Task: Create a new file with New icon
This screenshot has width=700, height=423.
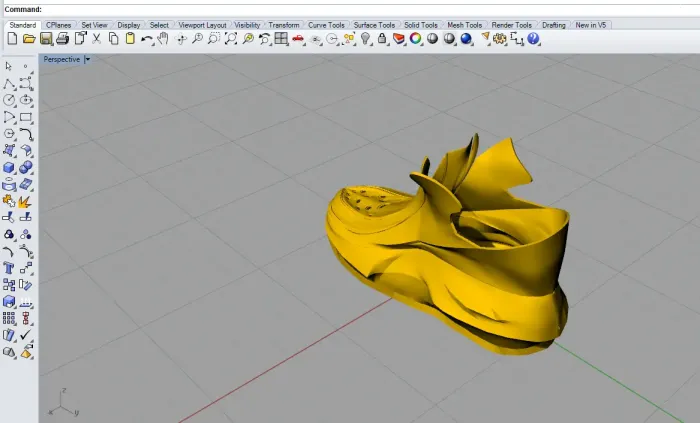Action: coord(12,39)
